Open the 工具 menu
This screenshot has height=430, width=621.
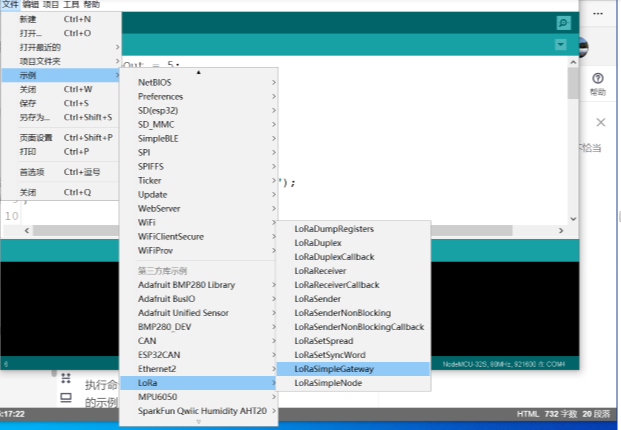click(71, 4)
